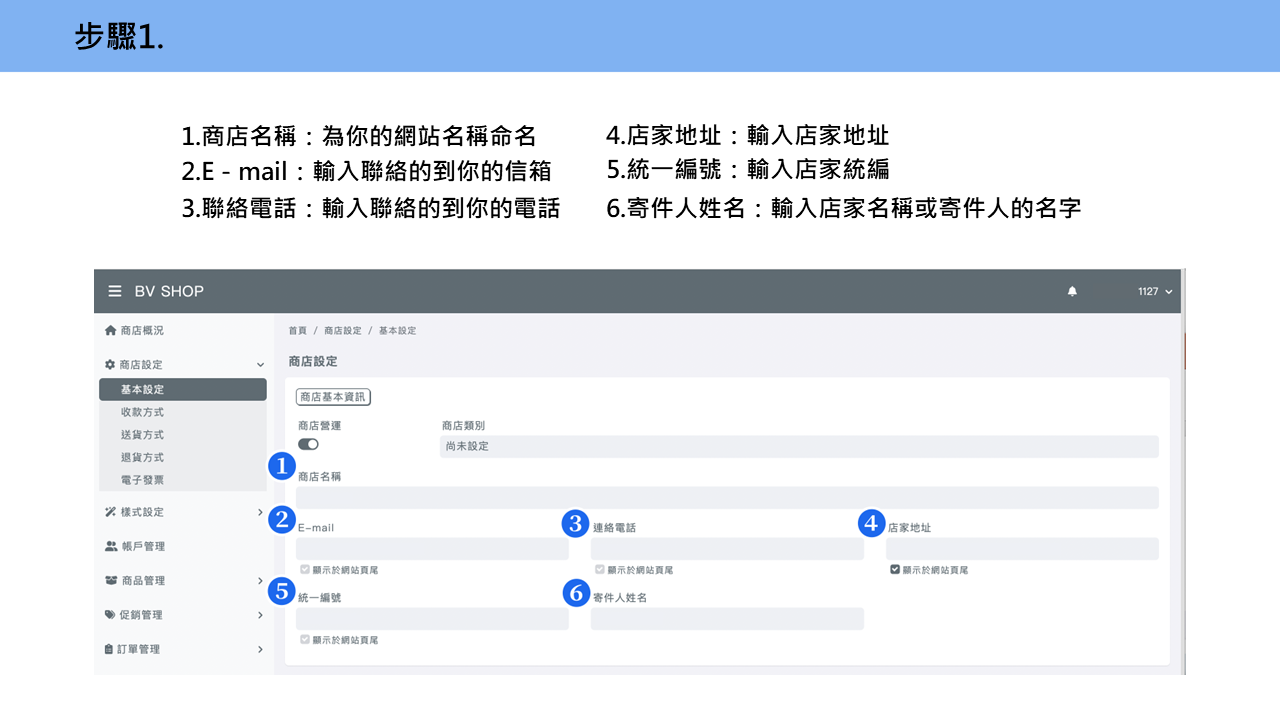Image resolution: width=1280 pixels, height=720 pixels.
Task: Click the home icon for 商店概況
Action: [x=111, y=330]
